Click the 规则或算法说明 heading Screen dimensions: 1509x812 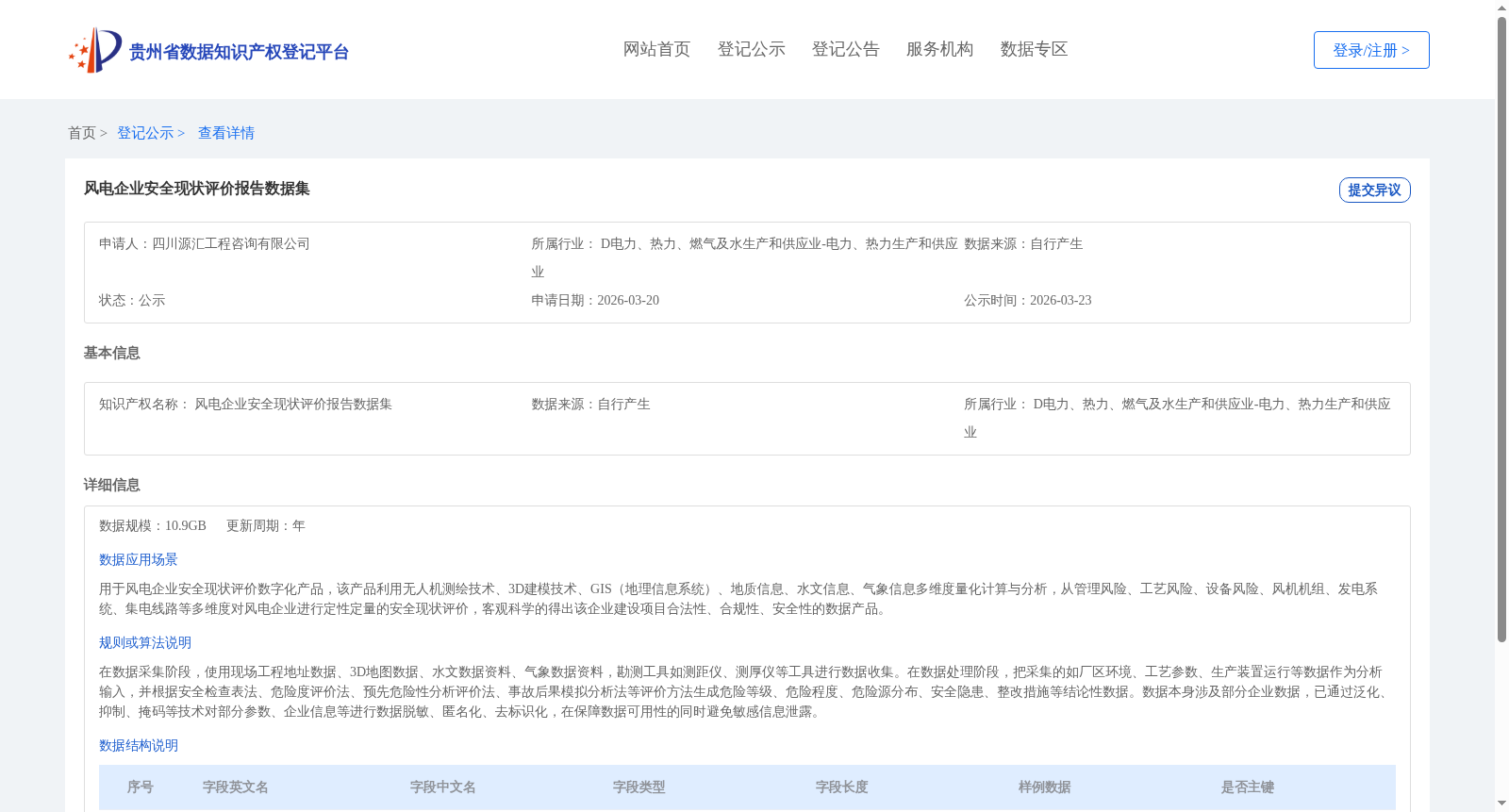pos(145,642)
